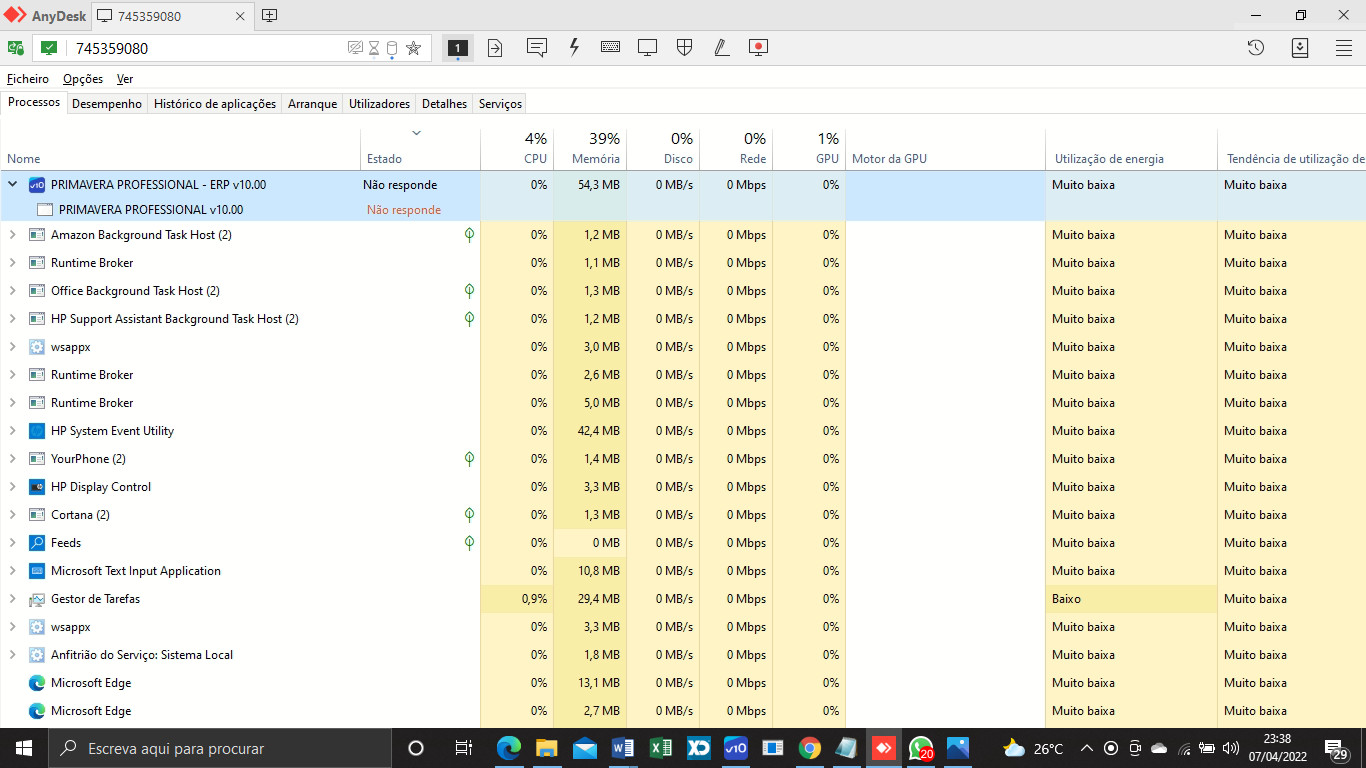Open the whiteboard pen icon

point(721,47)
